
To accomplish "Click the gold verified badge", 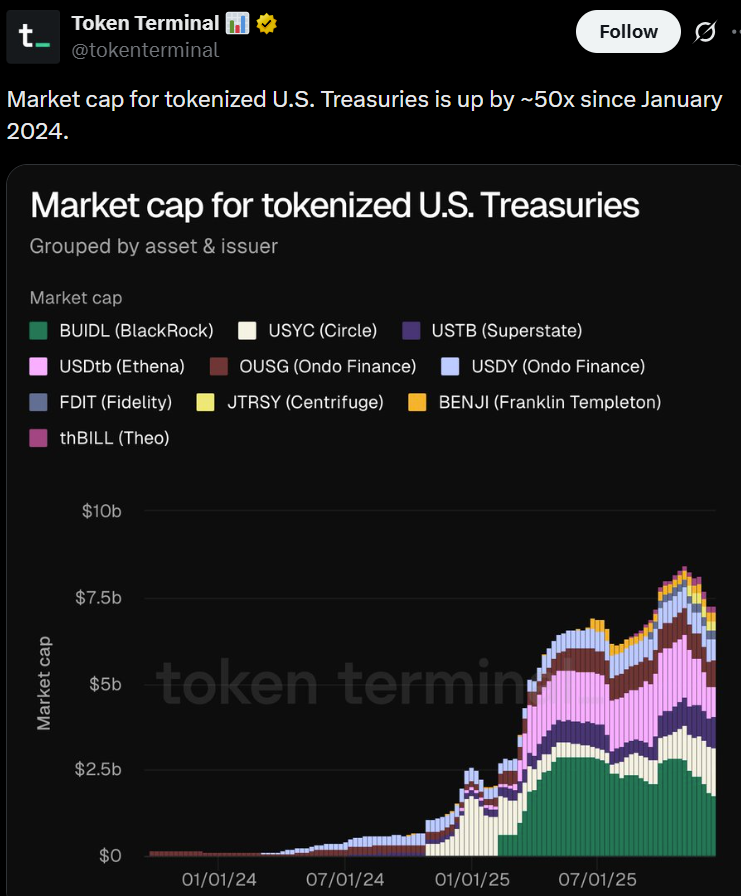I will (x=264, y=23).
